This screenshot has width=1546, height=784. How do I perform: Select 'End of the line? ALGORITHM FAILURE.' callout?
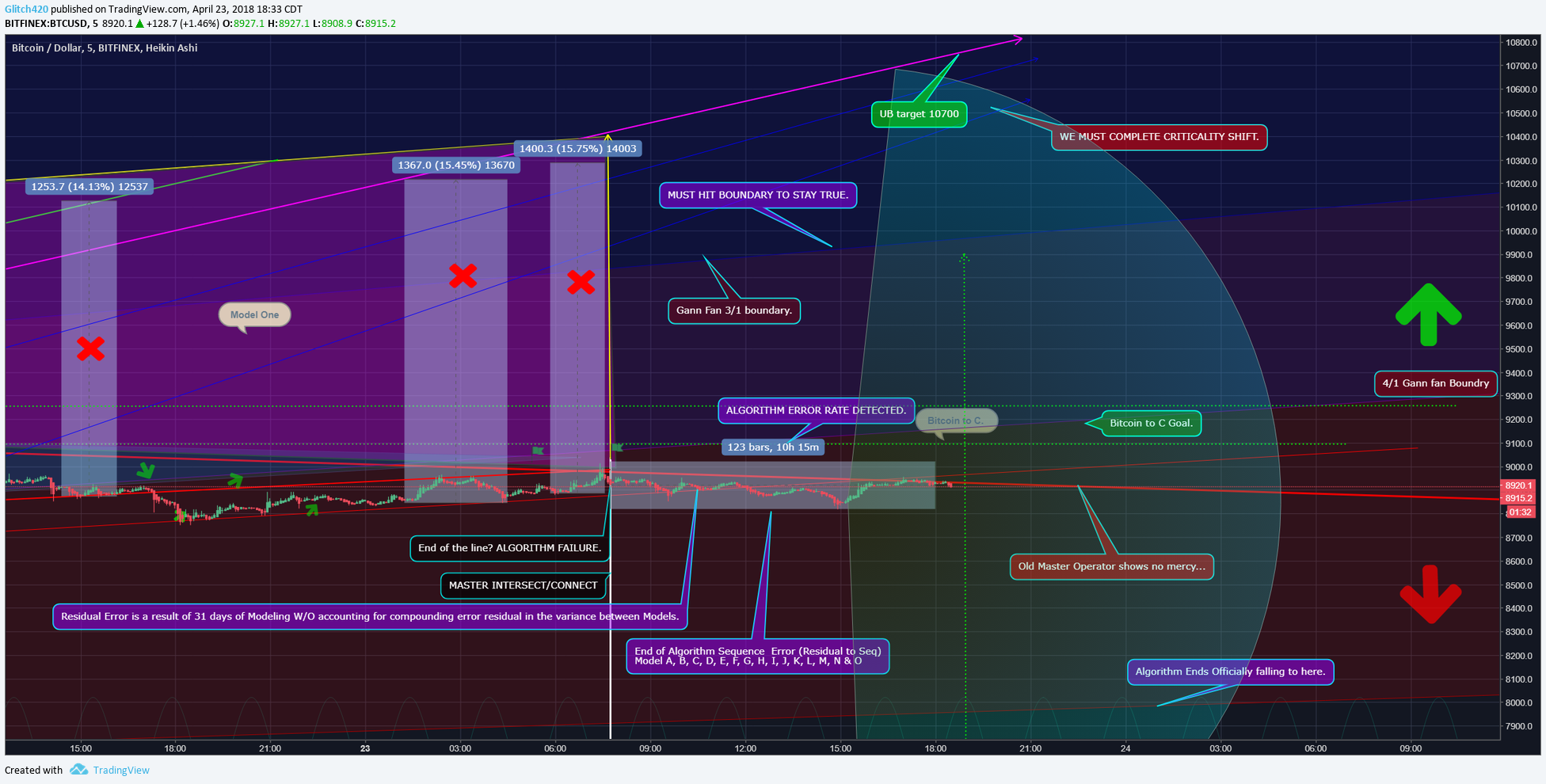point(509,548)
